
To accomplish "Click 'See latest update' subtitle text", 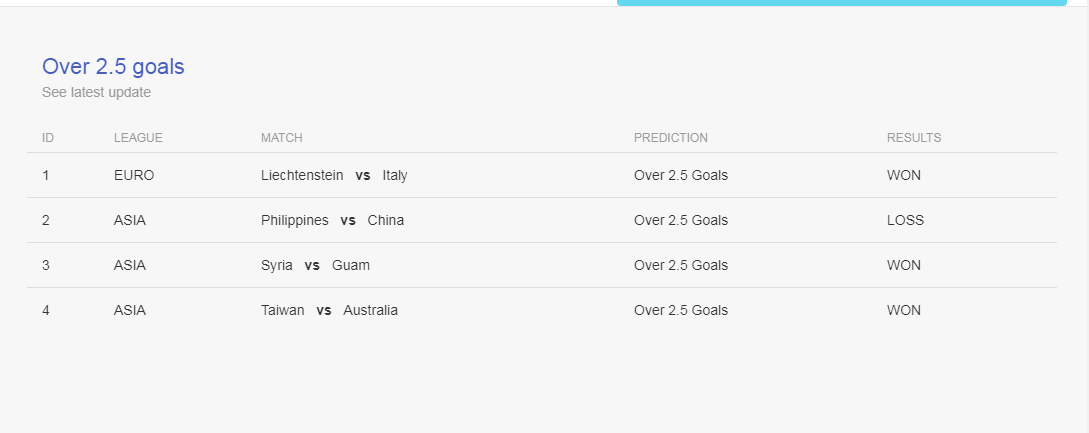I will click(x=97, y=92).
